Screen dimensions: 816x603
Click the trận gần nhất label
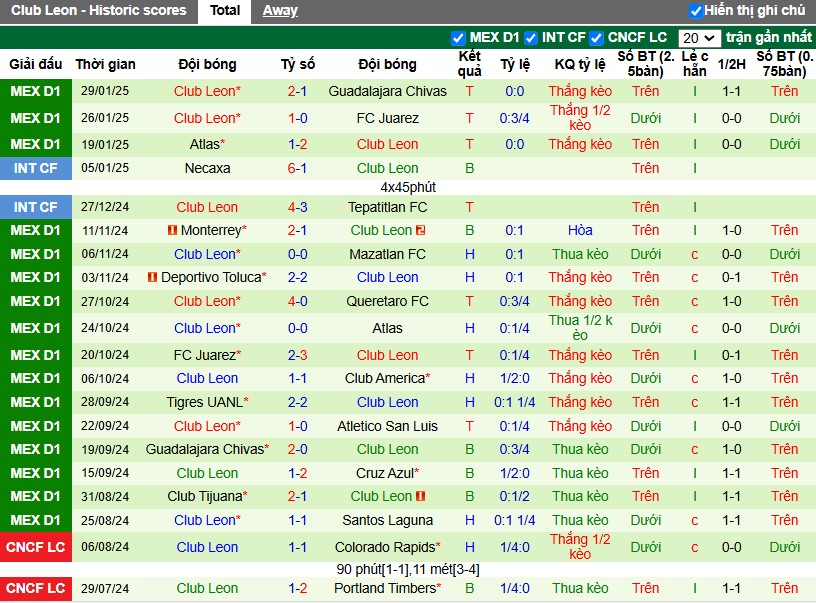768,37
